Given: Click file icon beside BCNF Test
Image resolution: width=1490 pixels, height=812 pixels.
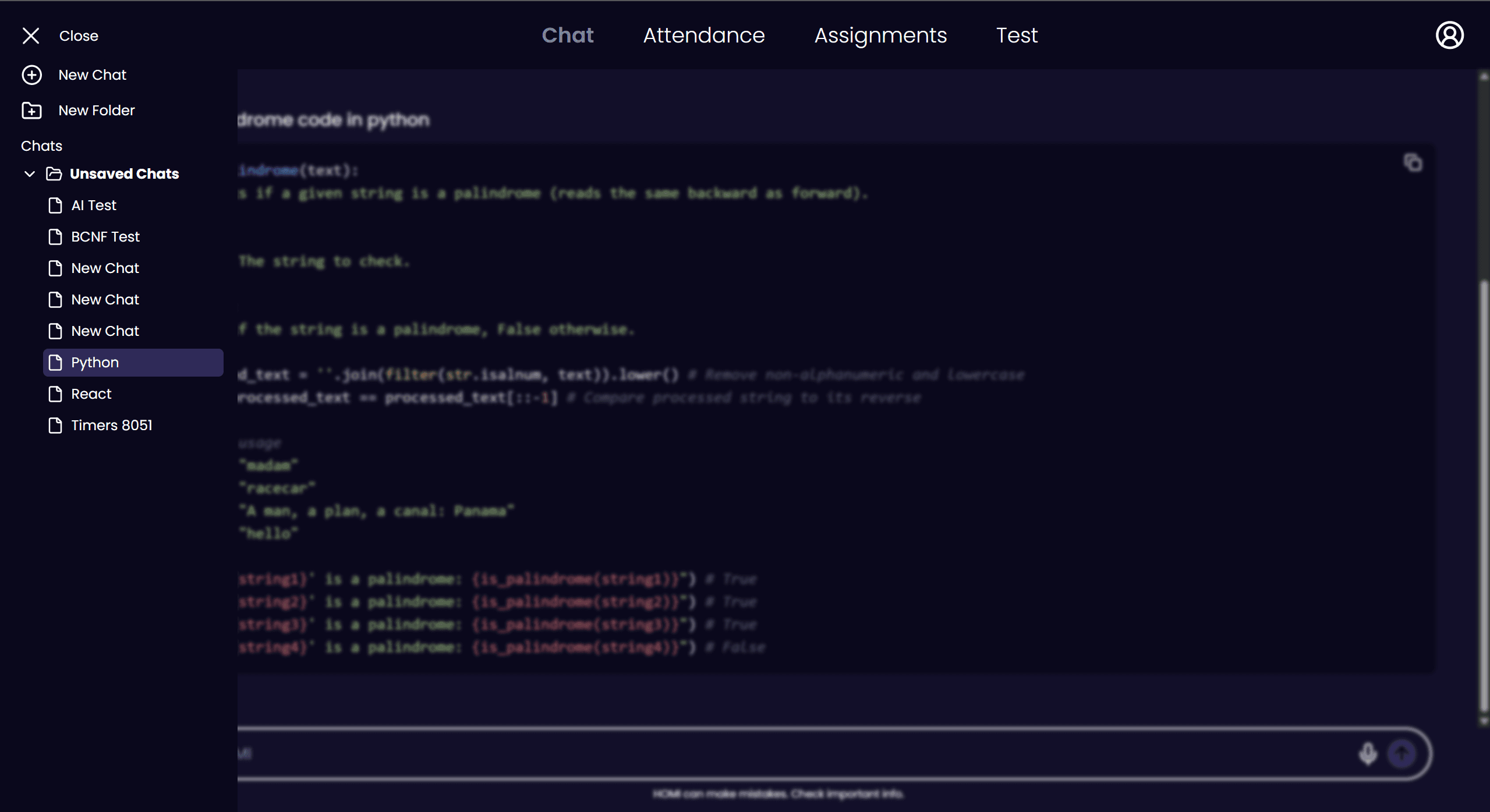Looking at the screenshot, I should click(x=55, y=237).
